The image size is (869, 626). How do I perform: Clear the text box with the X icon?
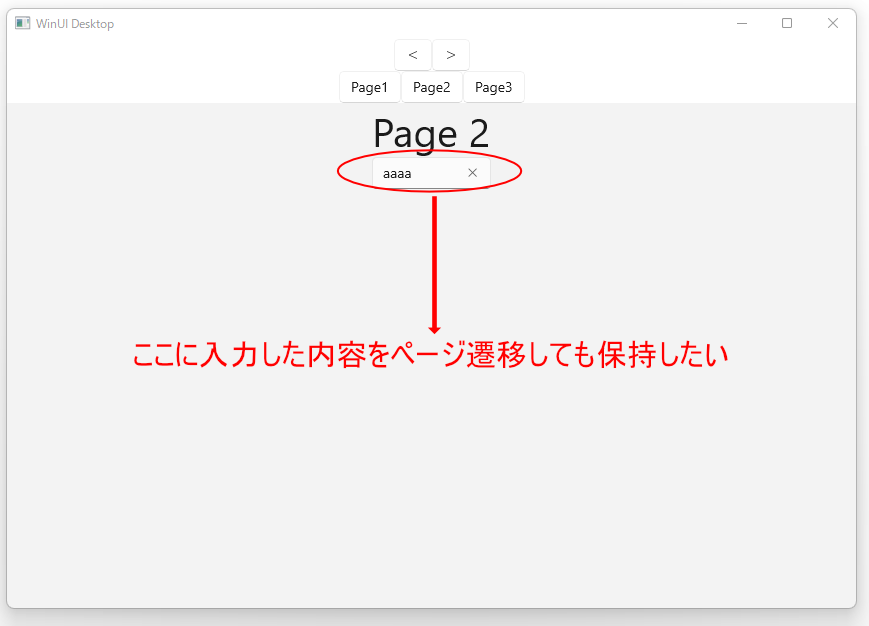(x=472, y=173)
